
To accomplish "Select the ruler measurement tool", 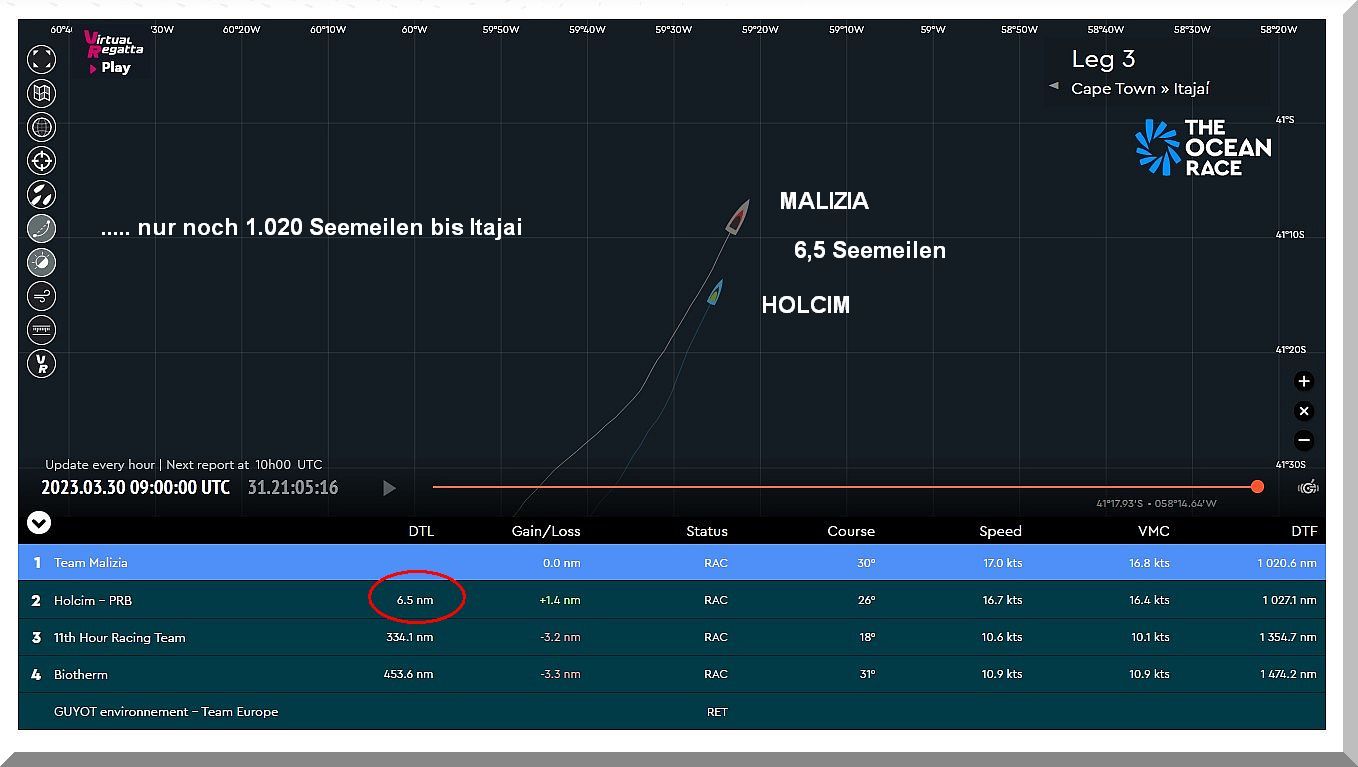I will click(41, 329).
